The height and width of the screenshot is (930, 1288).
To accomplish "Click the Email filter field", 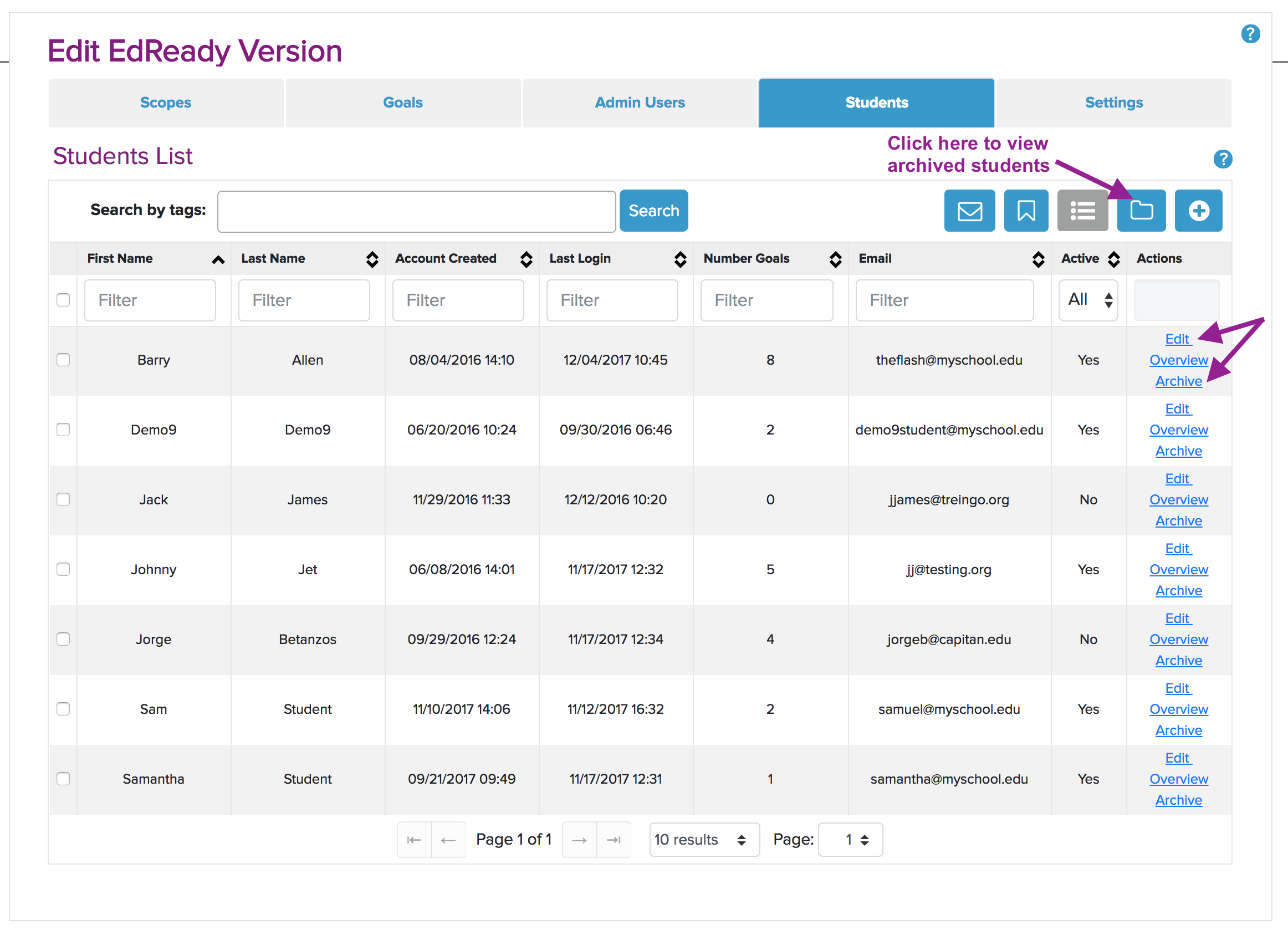I will 944,300.
